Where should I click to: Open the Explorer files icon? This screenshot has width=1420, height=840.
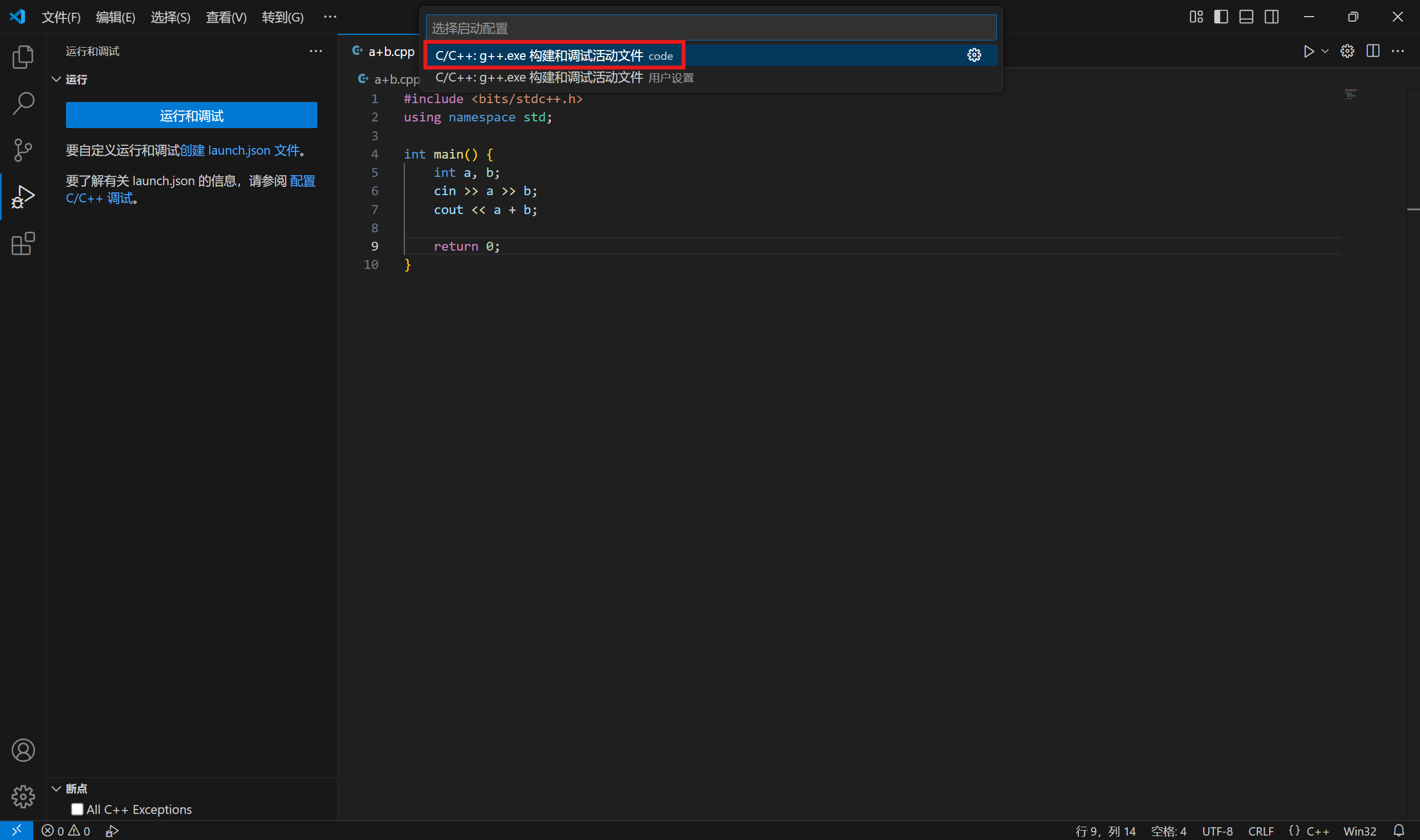23,57
